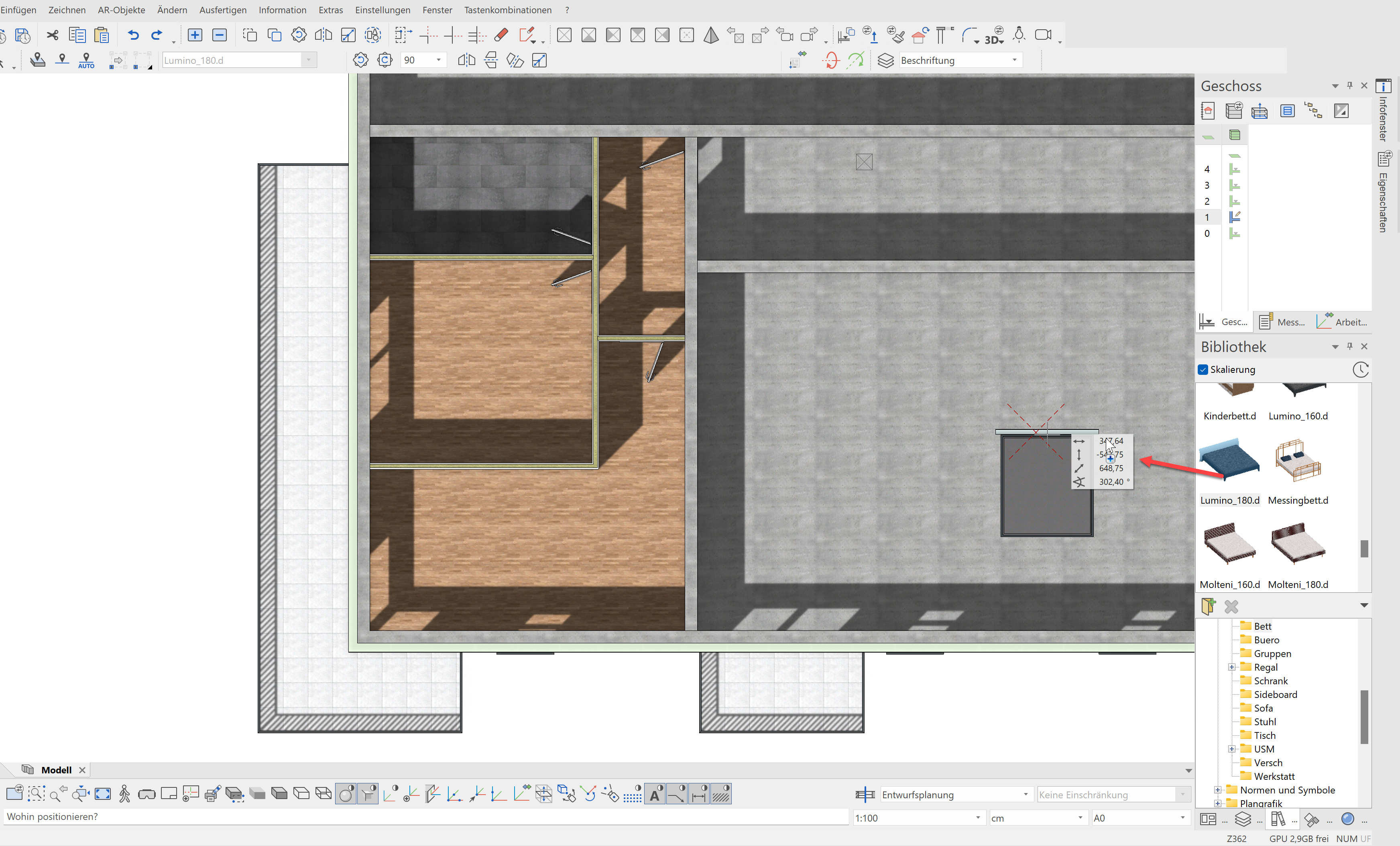Click the wireframe box display icon
Viewport: 1400px width, 846px height.
[323, 794]
